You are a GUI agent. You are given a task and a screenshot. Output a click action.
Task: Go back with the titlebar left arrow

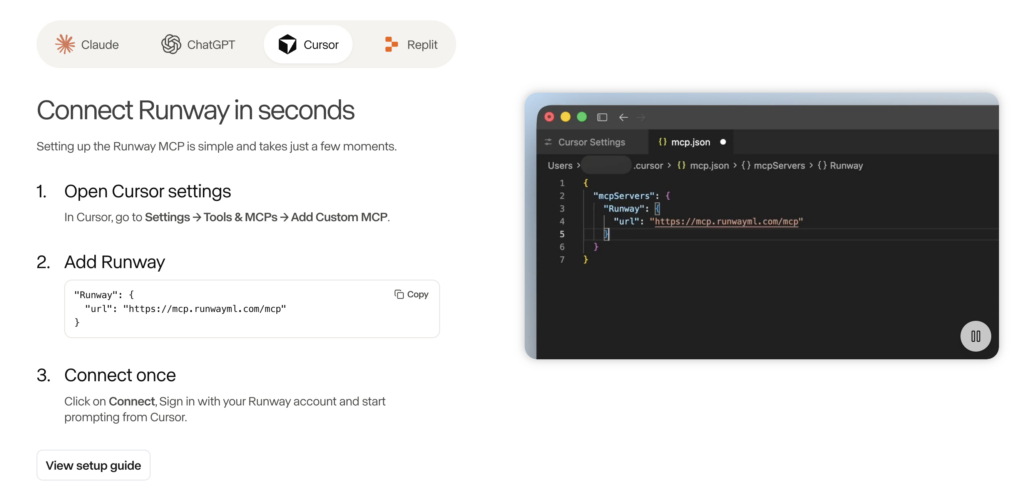[623, 118]
